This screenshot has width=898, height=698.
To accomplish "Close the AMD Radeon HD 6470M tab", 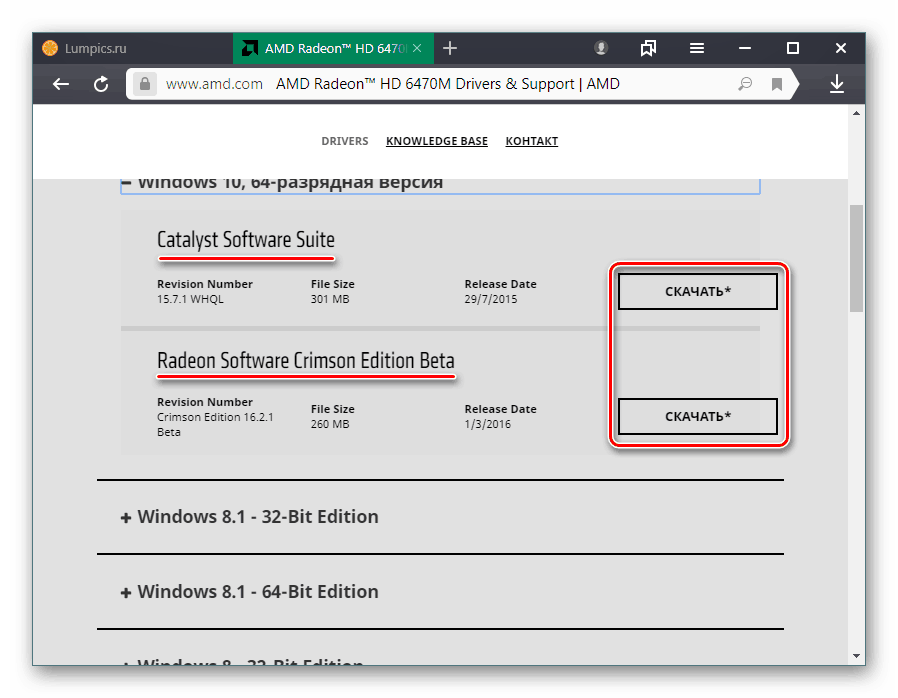I will [417, 48].
